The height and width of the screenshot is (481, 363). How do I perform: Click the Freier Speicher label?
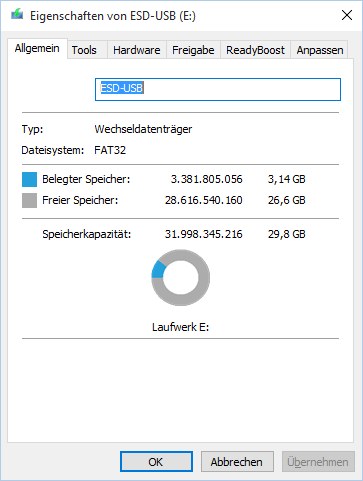[80, 200]
